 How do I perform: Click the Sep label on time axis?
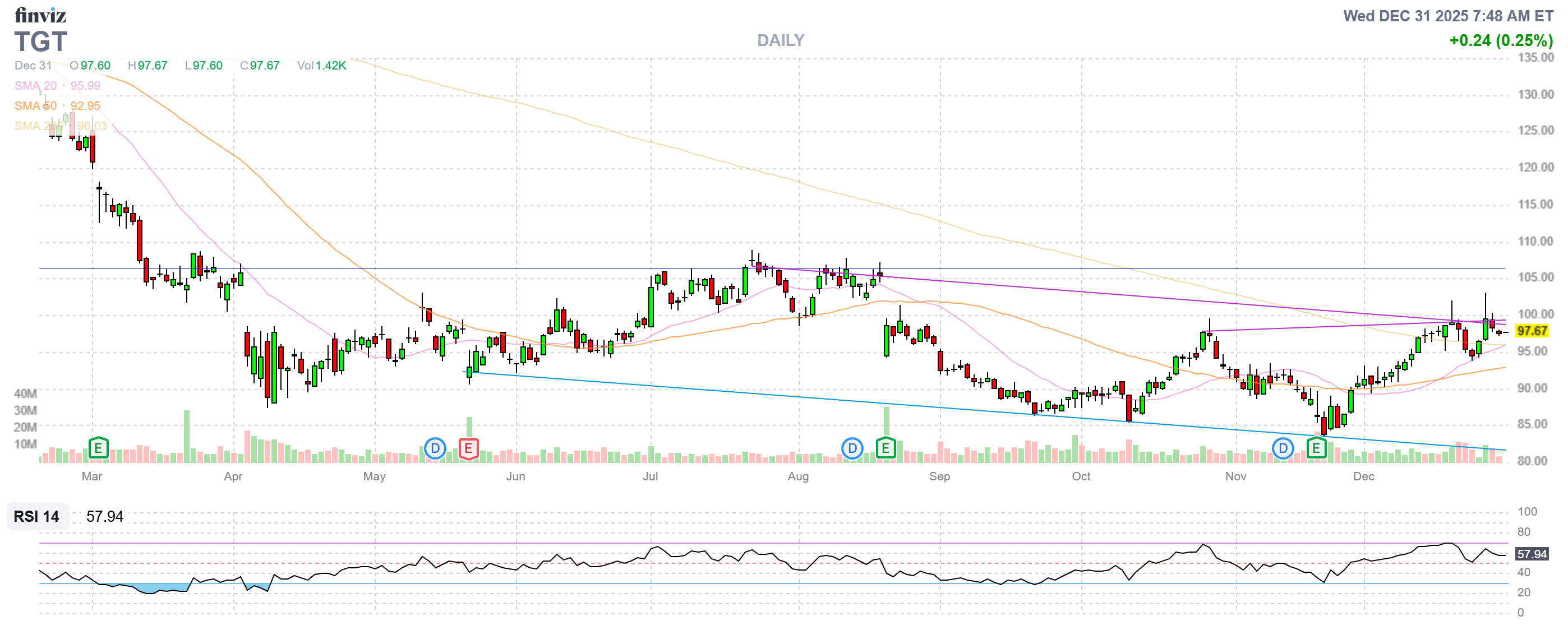pos(939,476)
